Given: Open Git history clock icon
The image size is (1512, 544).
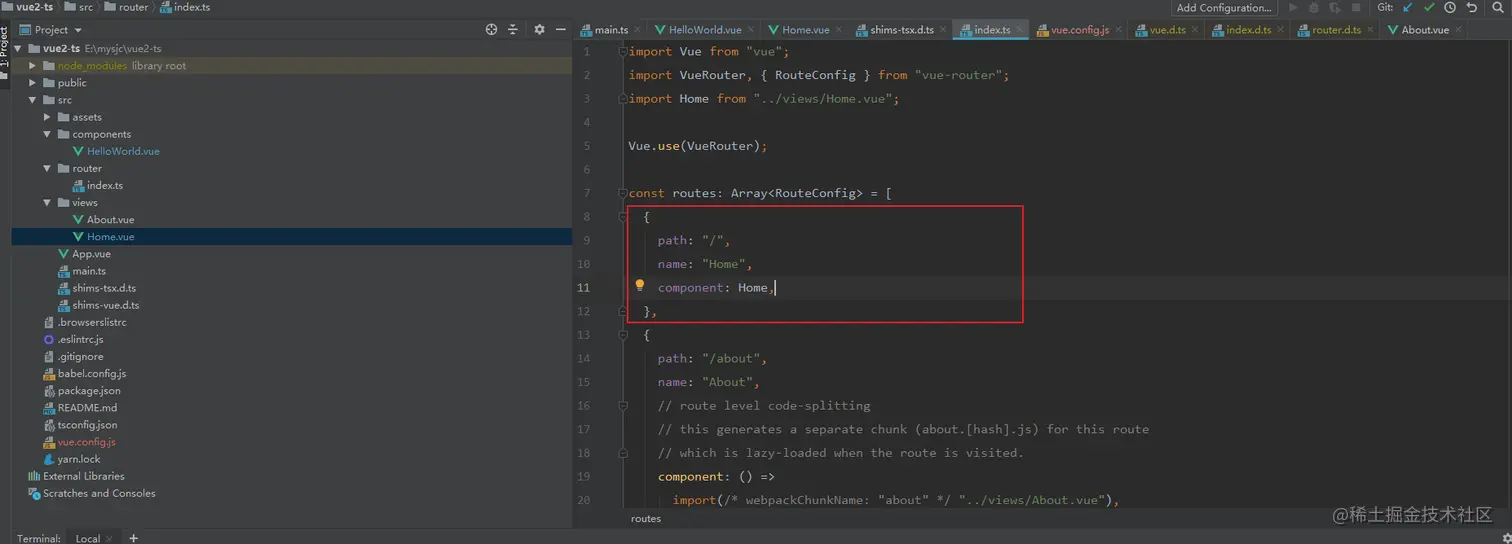Looking at the screenshot, I should (x=1450, y=8).
